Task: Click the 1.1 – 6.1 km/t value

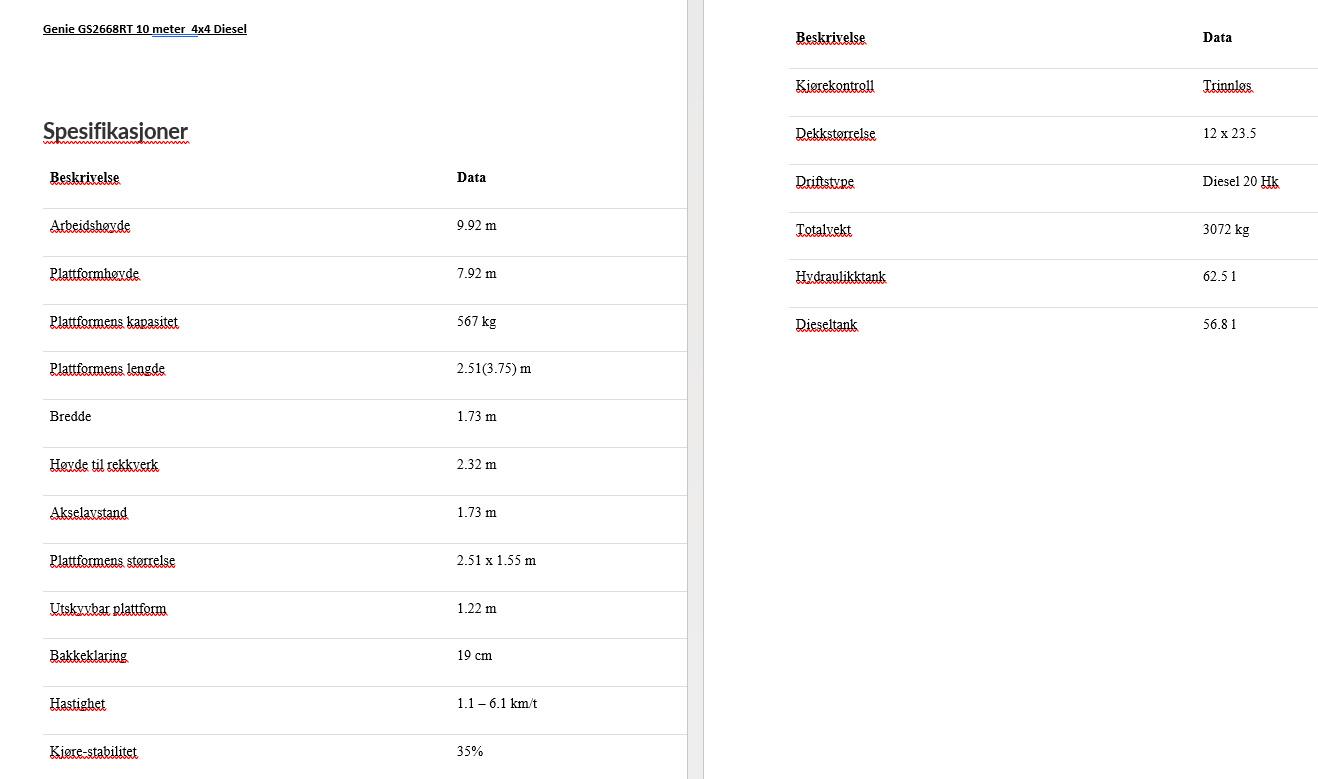Action: 496,704
